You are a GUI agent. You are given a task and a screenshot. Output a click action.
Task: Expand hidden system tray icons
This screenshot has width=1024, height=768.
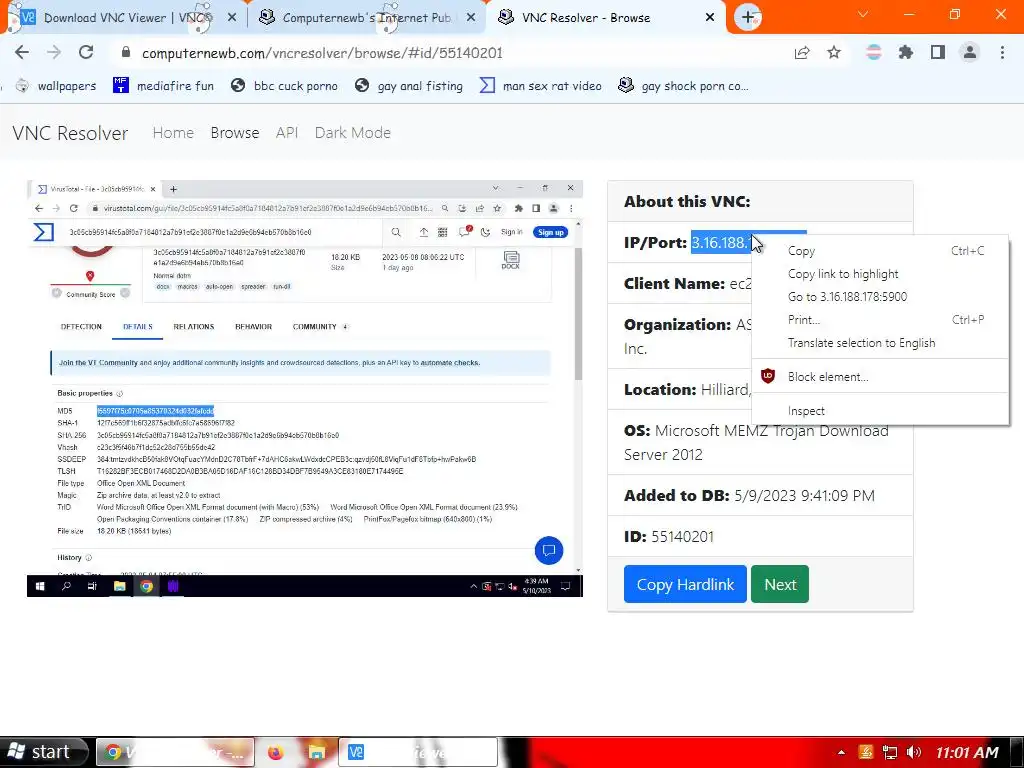tap(841, 752)
